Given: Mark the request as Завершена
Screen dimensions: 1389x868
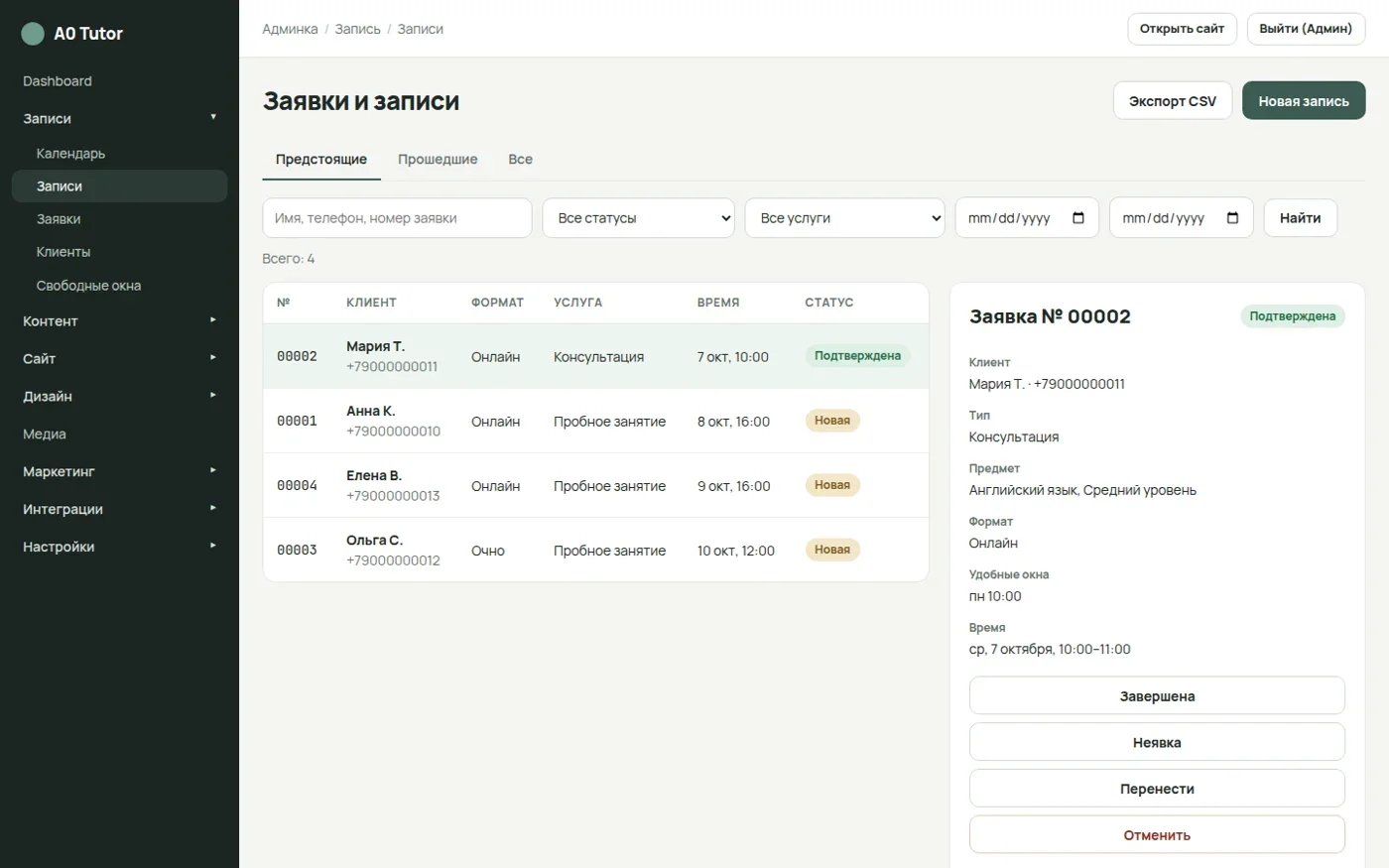Looking at the screenshot, I should coord(1157,696).
